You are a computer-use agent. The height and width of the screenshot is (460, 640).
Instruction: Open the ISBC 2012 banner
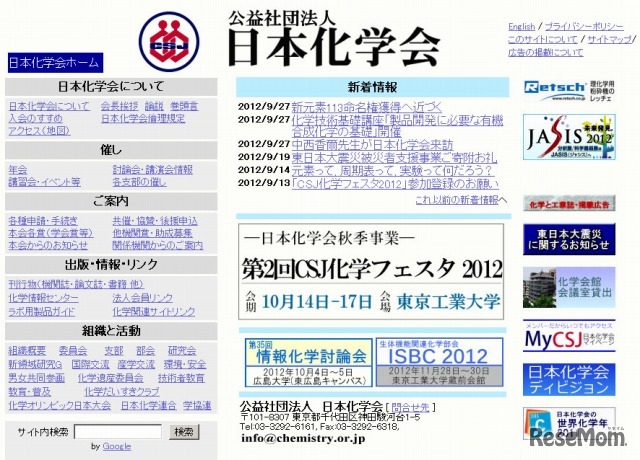[439, 362]
